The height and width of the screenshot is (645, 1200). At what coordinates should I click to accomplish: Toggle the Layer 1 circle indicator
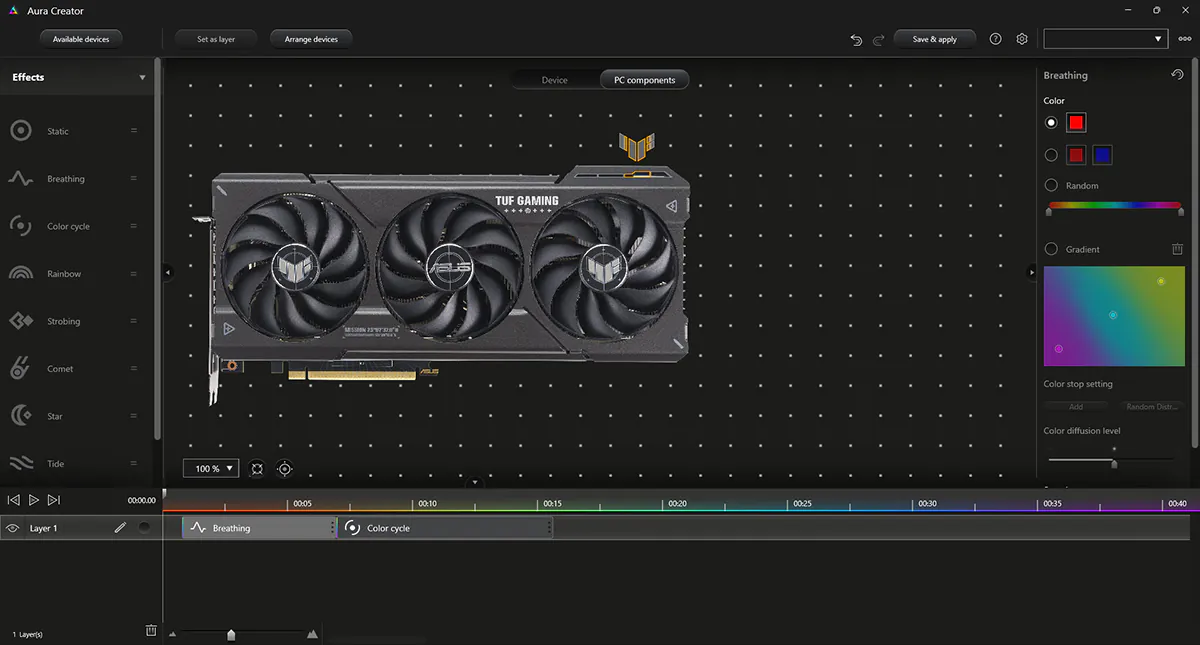coord(145,527)
